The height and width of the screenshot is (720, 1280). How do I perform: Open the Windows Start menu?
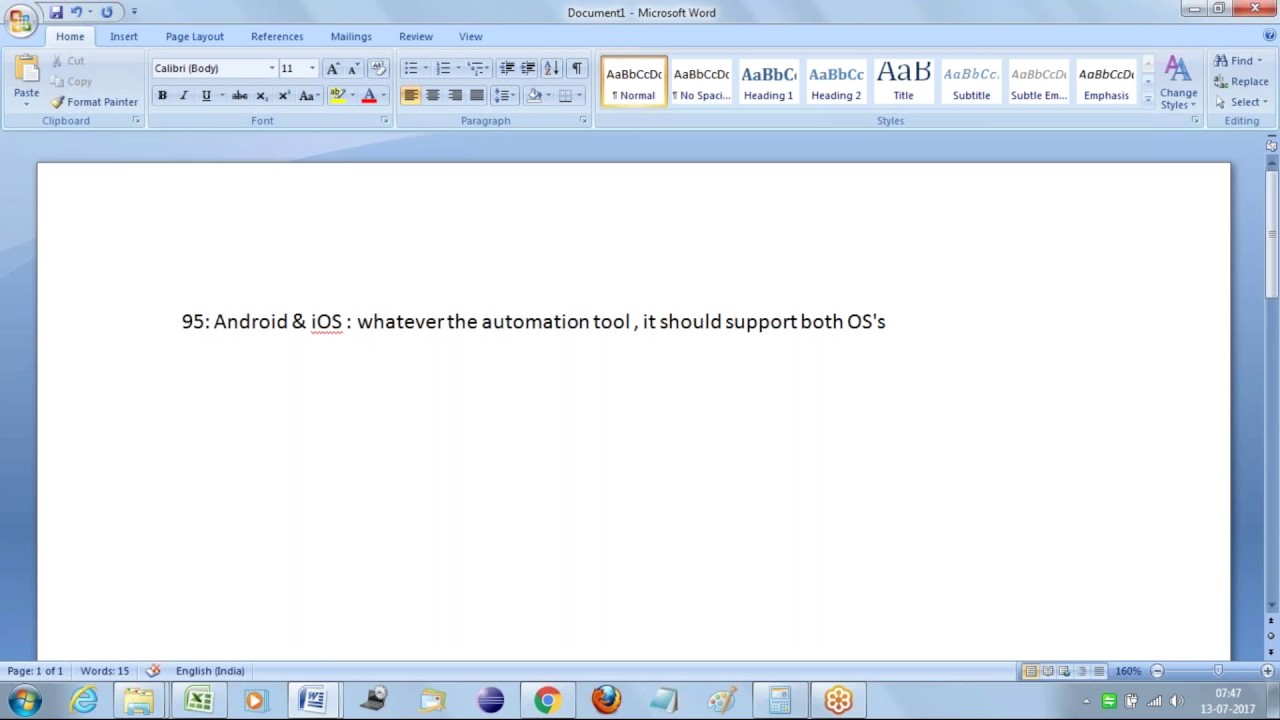(24, 700)
